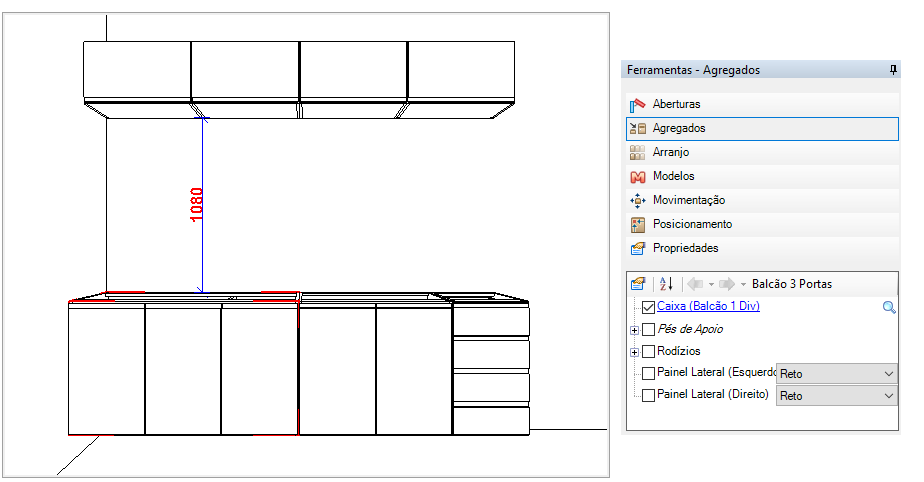Click the Balcão 3 Portas title text

coord(792,284)
